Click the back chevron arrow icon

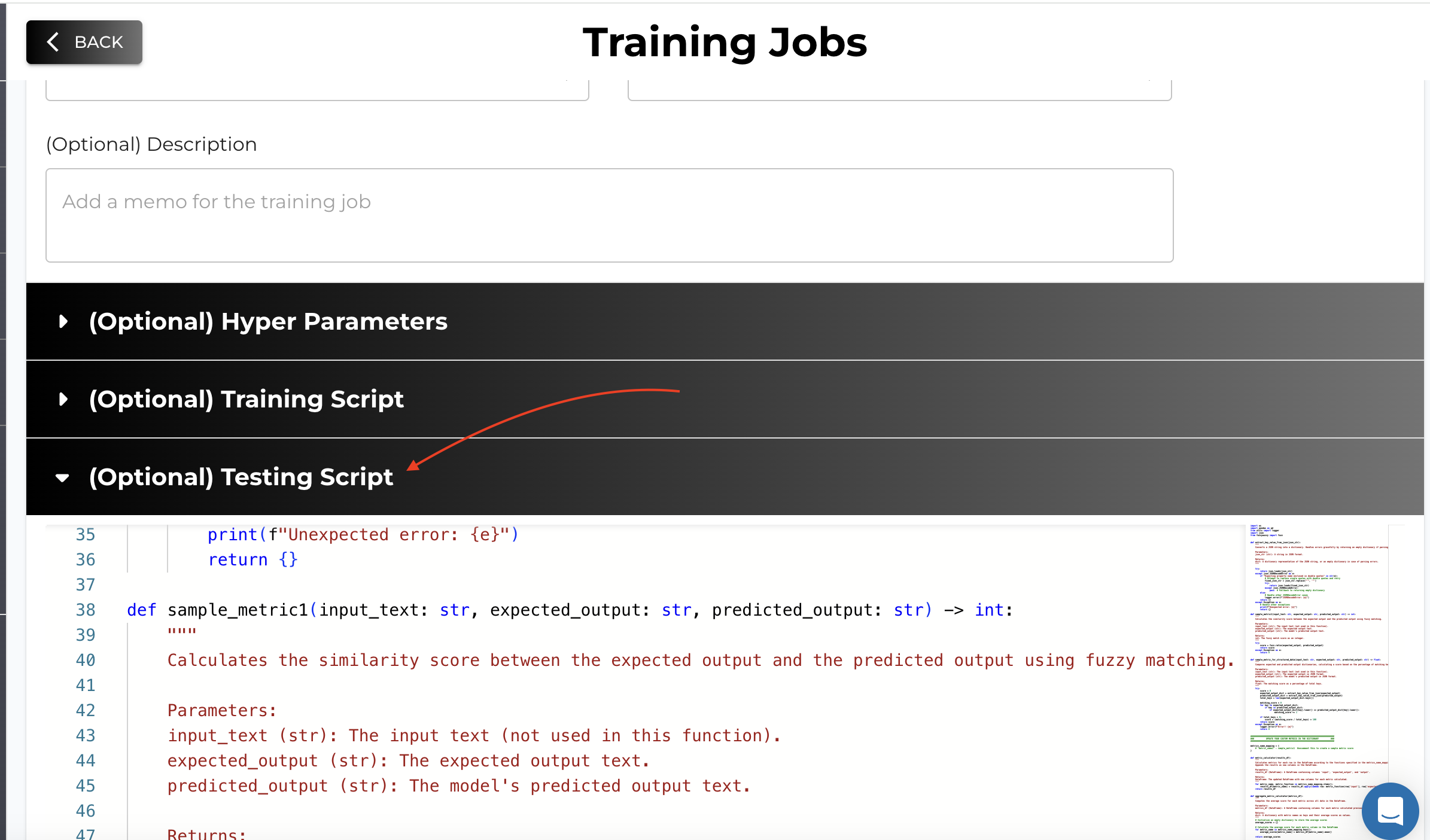(53, 42)
